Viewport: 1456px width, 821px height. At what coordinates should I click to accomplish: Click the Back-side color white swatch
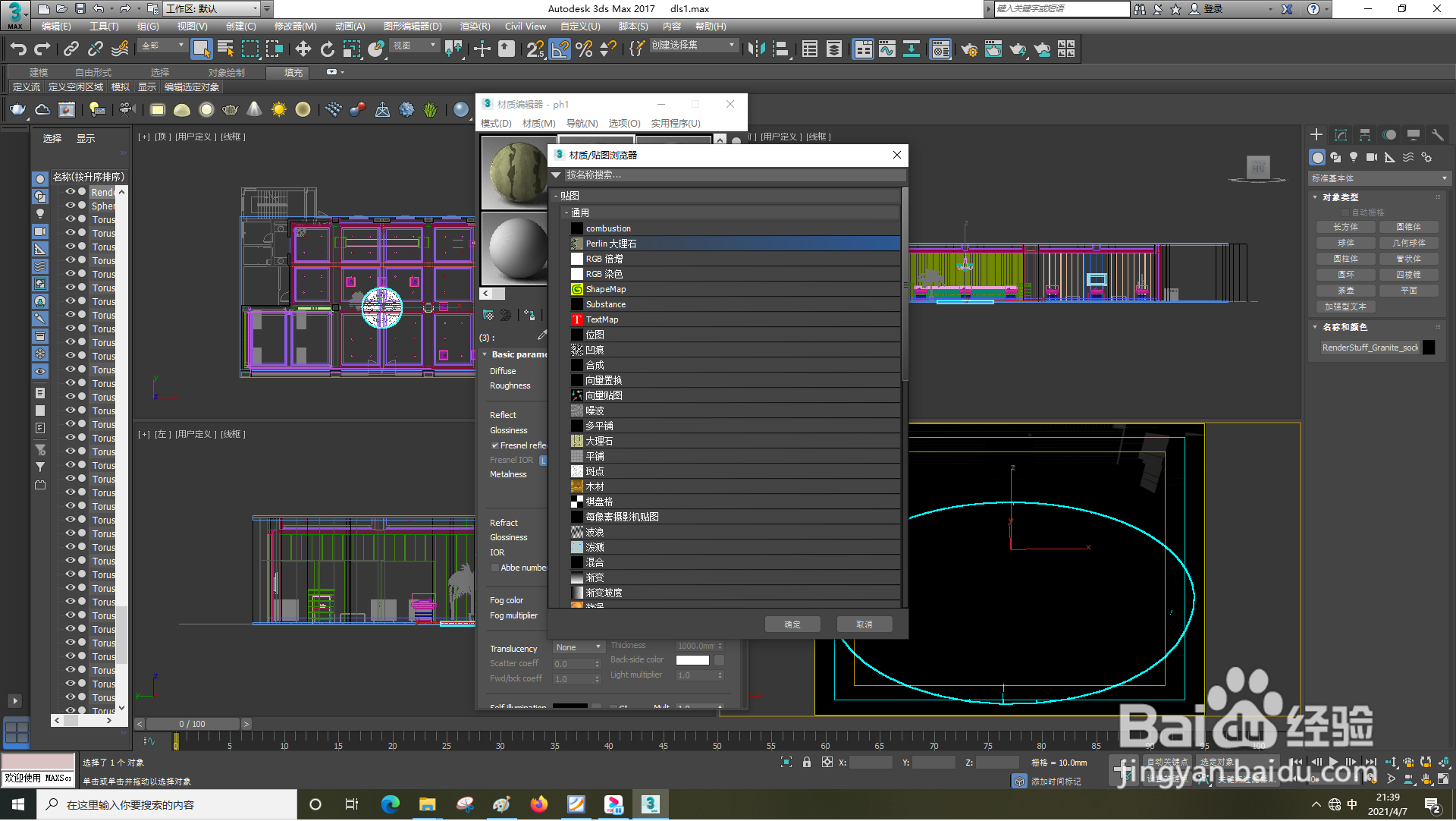coord(692,661)
